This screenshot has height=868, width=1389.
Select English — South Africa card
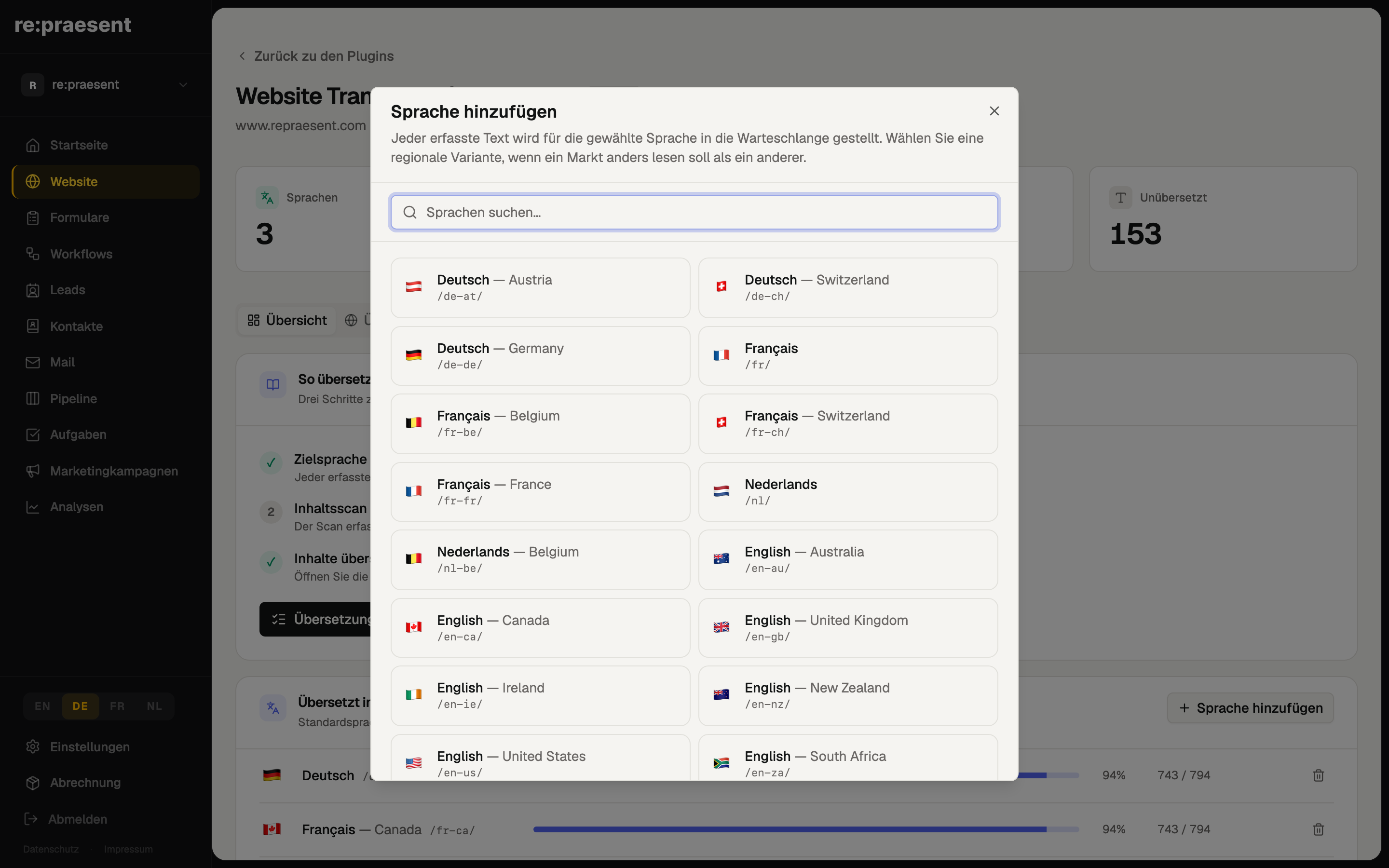pos(848,758)
